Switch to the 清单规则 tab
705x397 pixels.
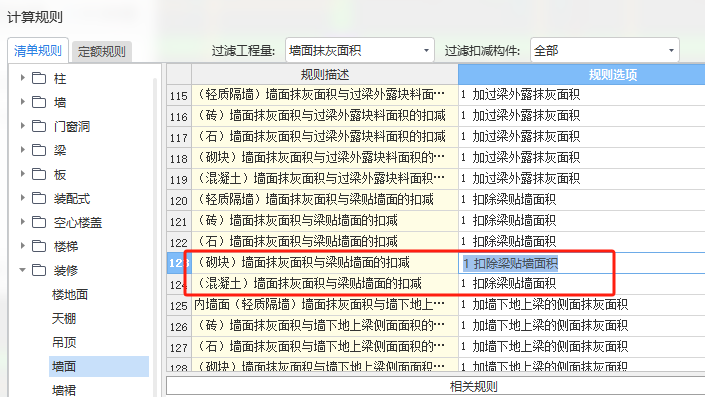click(38, 50)
